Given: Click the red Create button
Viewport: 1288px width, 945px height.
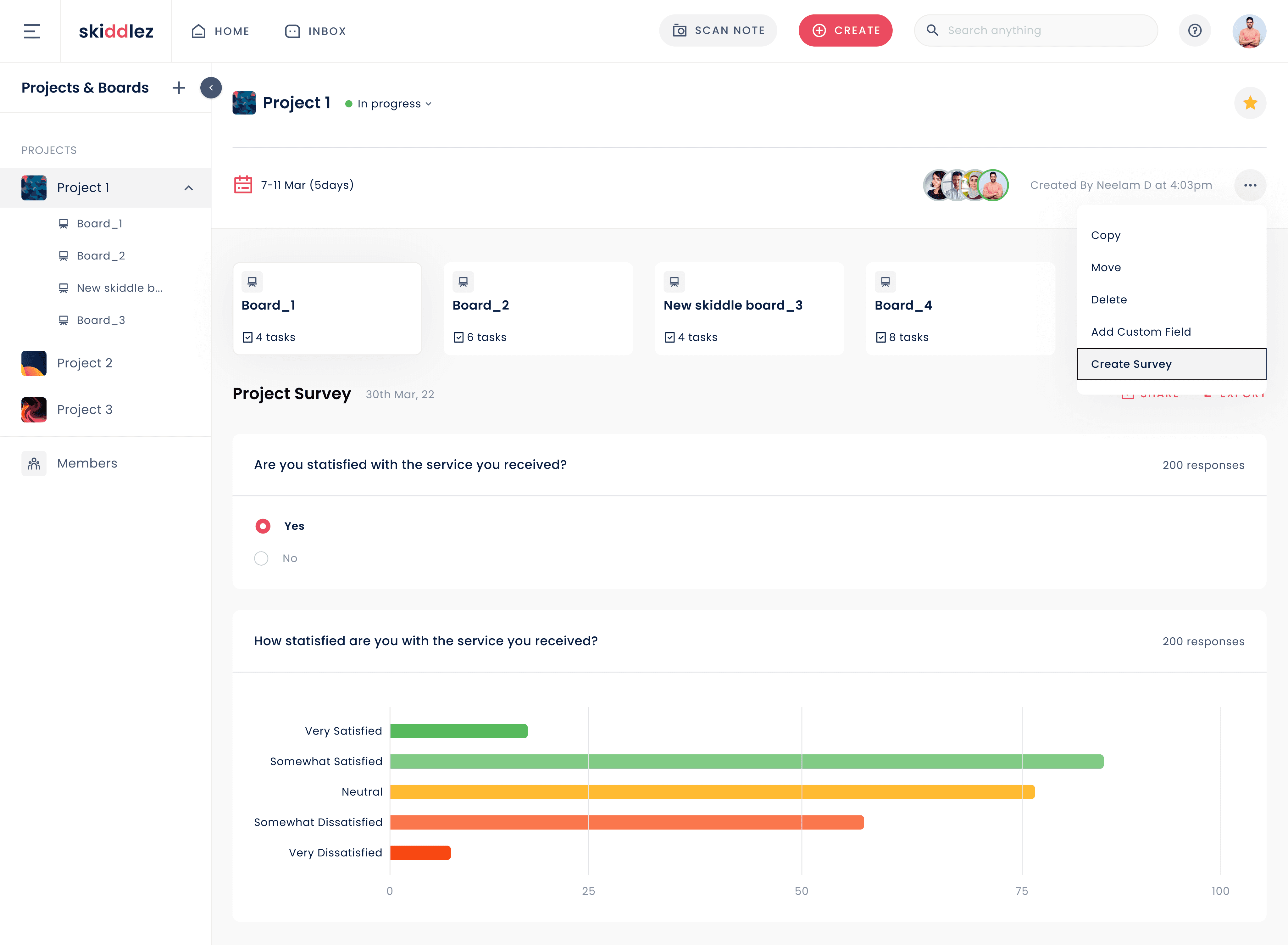Looking at the screenshot, I should coord(846,30).
